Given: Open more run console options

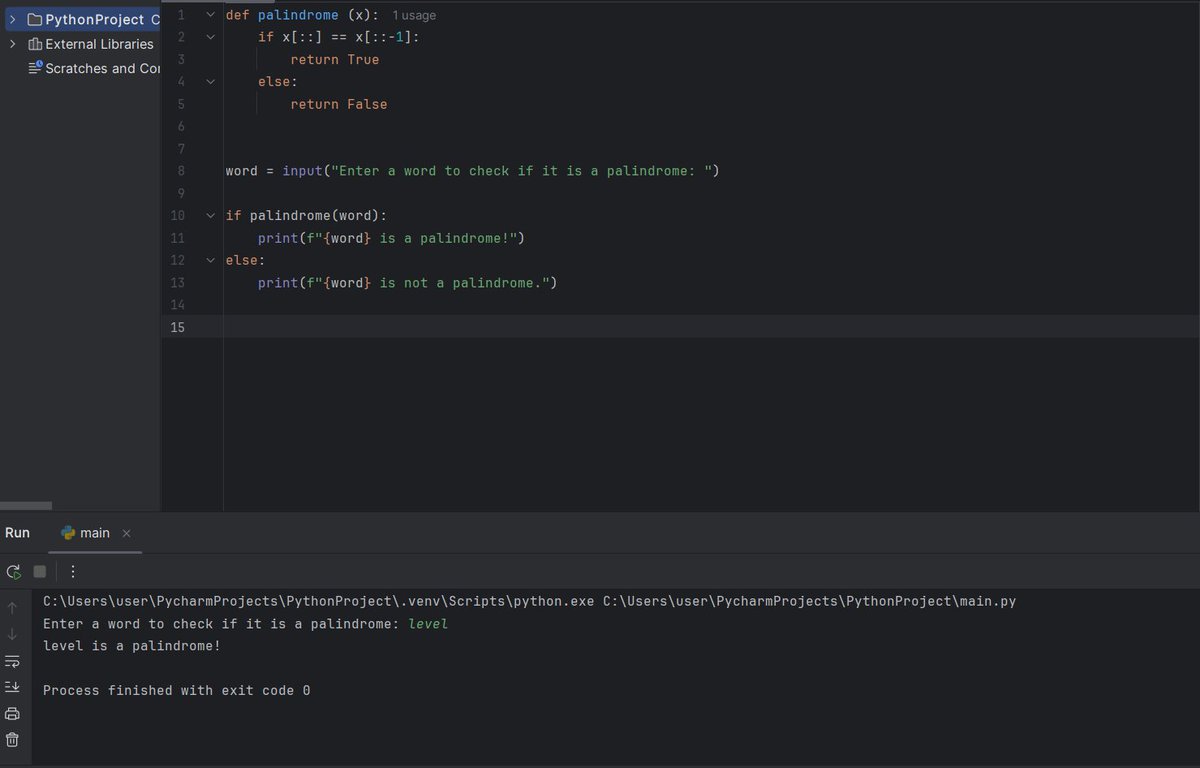Looking at the screenshot, I should click(x=71, y=571).
